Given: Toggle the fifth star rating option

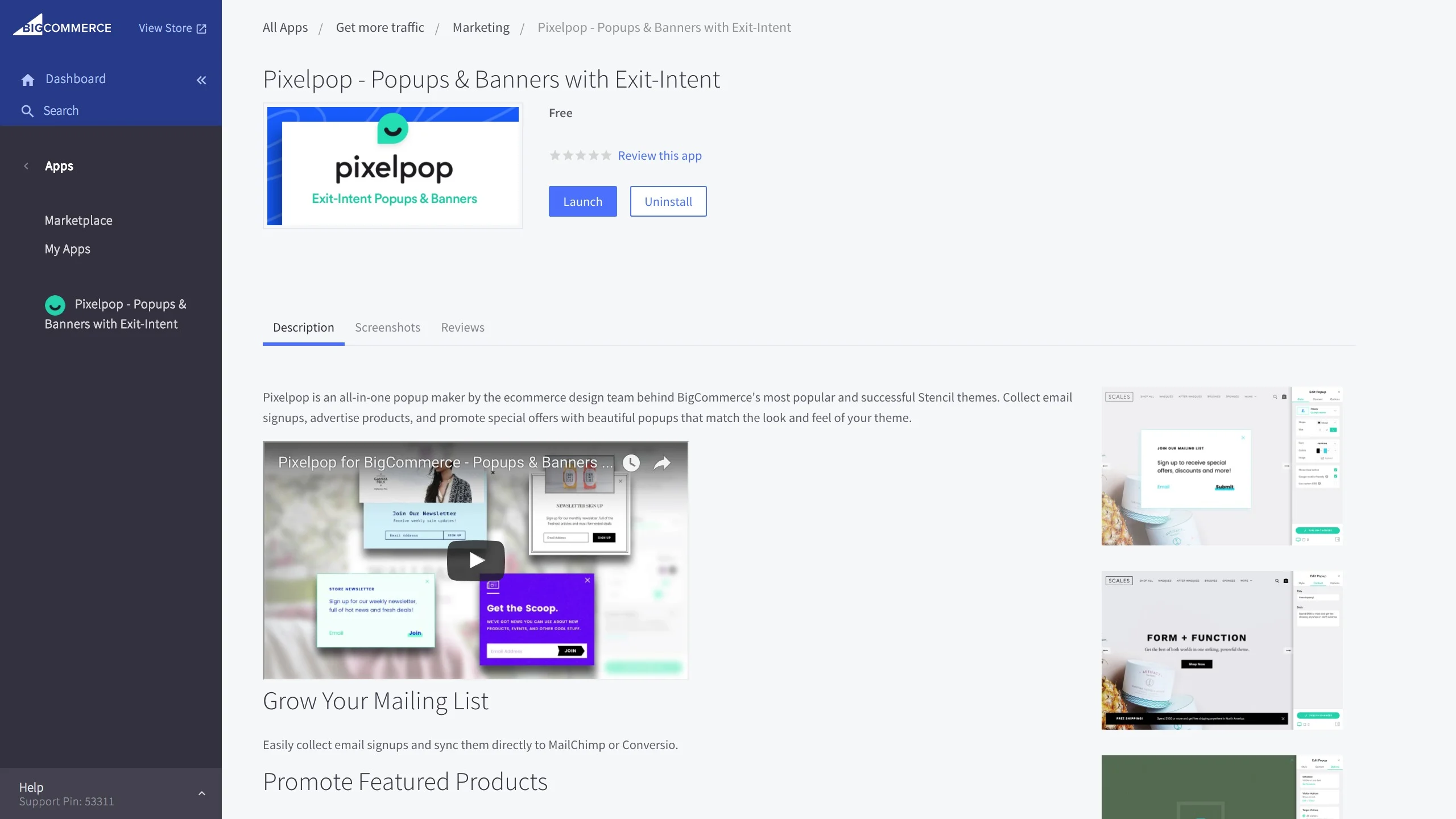Looking at the screenshot, I should coord(604,155).
